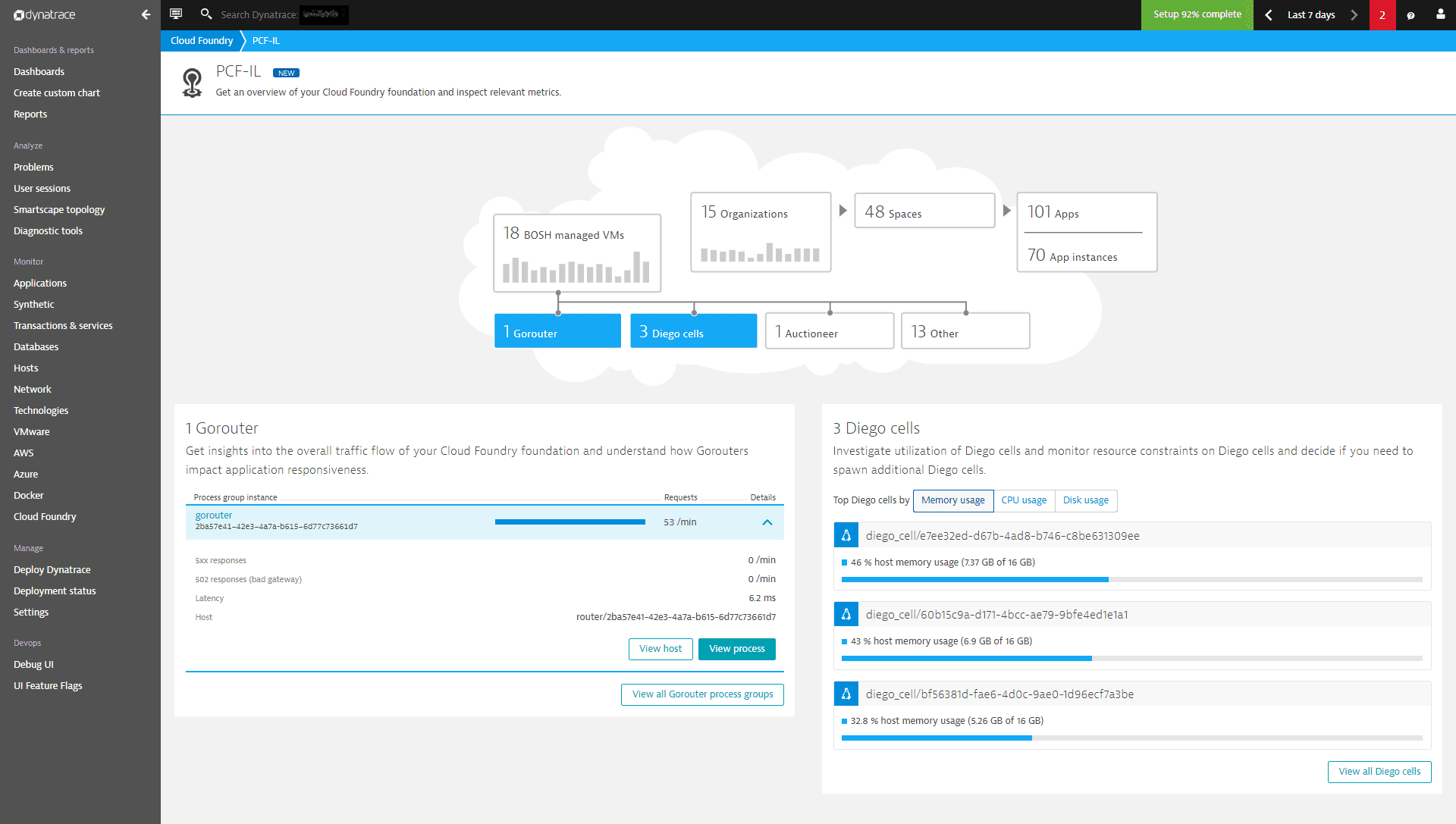Open 48 Spaces tile
Viewport: 1456px width, 824px height.
point(924,211)
